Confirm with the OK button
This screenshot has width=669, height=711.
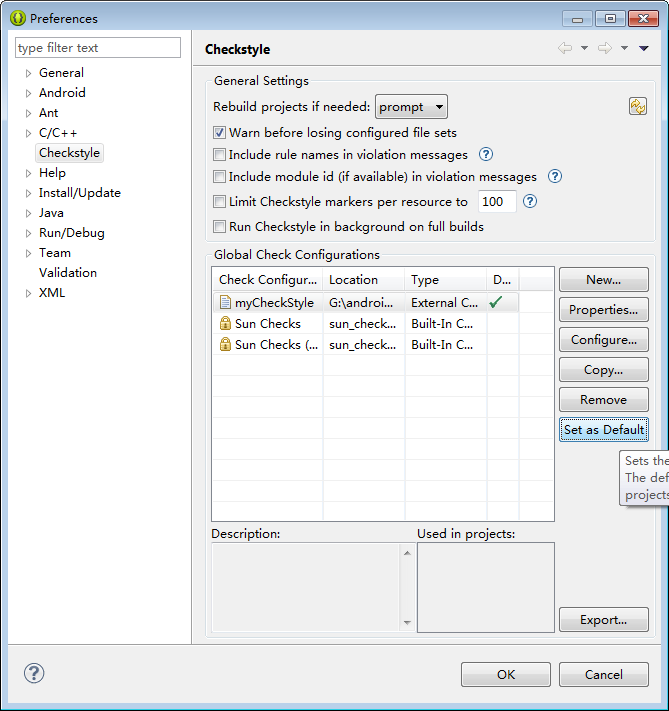click(506, 674)
